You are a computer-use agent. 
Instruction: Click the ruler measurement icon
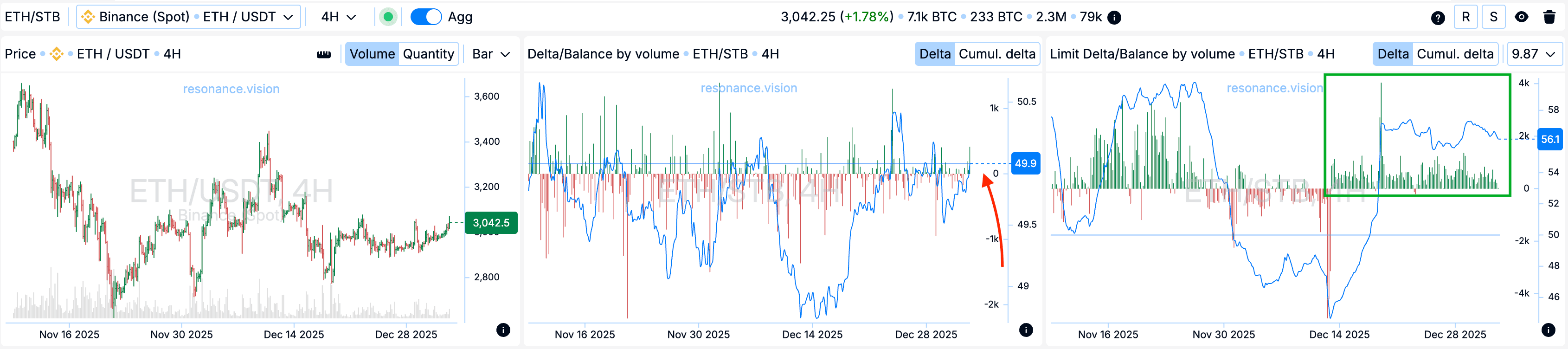[x=324, y=54]
